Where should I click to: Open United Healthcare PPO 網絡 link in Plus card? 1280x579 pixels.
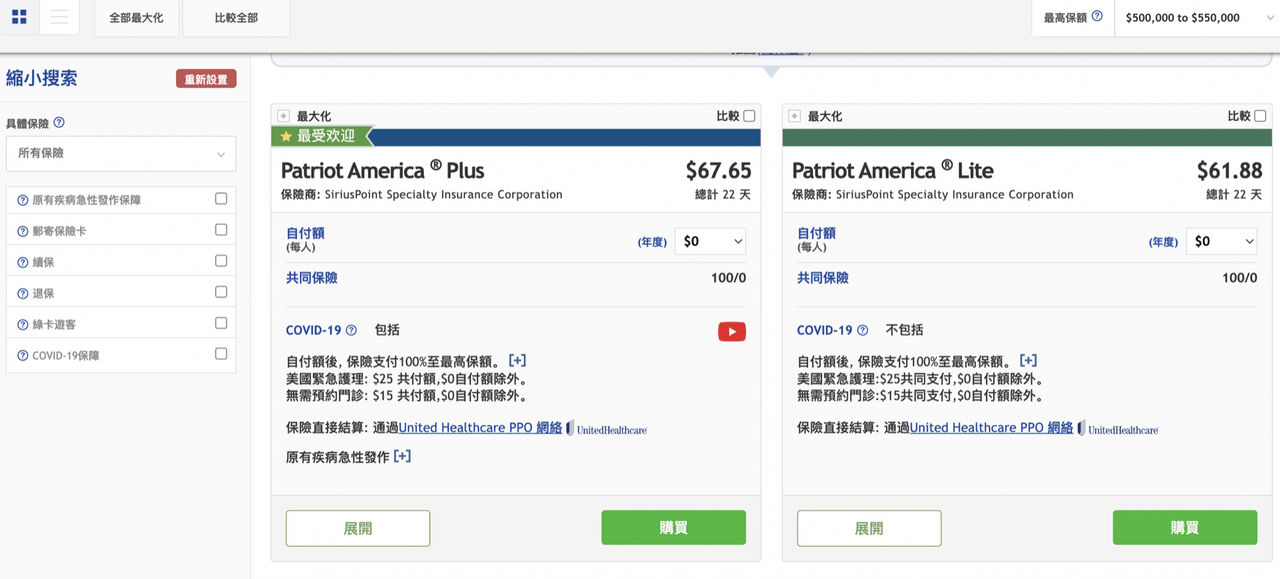pos(481,428)
